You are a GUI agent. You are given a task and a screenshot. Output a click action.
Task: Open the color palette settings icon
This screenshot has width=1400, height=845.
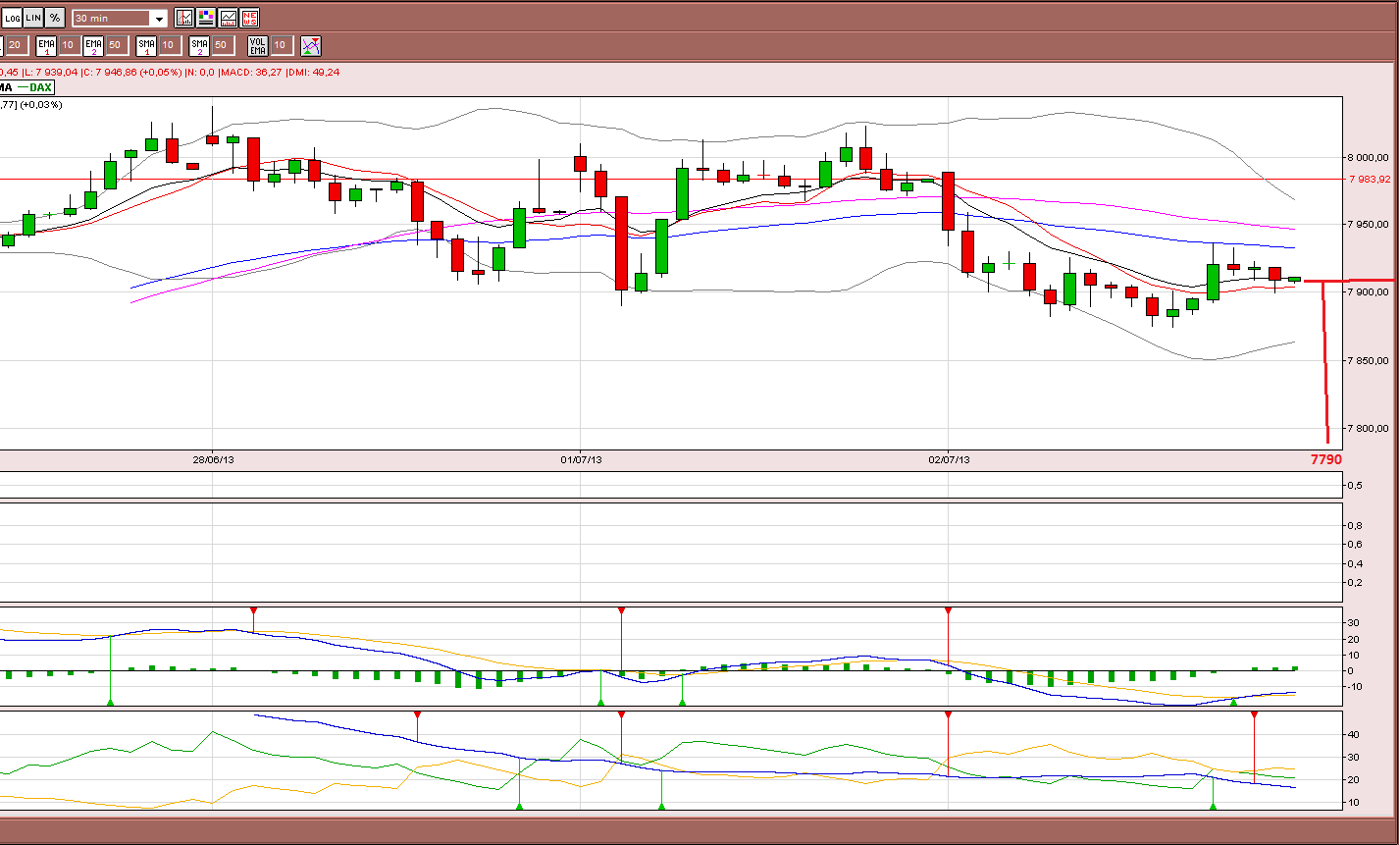[206, 18]
